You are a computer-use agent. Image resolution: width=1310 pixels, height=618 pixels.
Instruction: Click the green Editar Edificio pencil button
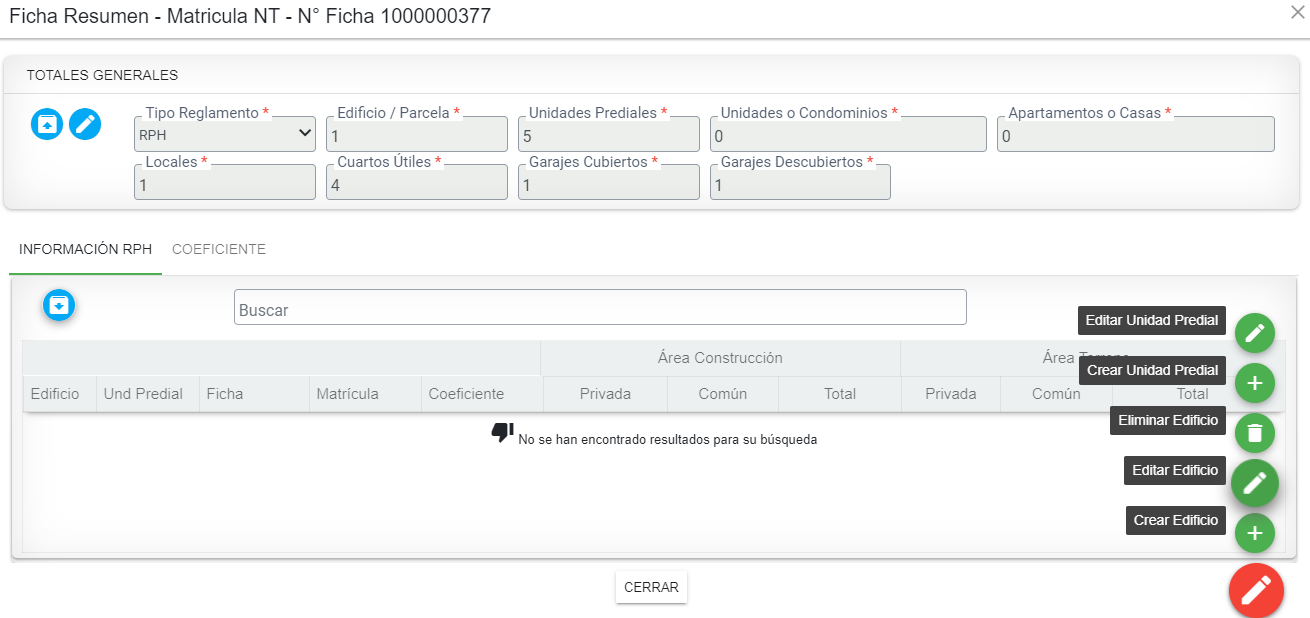(1254, 484)
